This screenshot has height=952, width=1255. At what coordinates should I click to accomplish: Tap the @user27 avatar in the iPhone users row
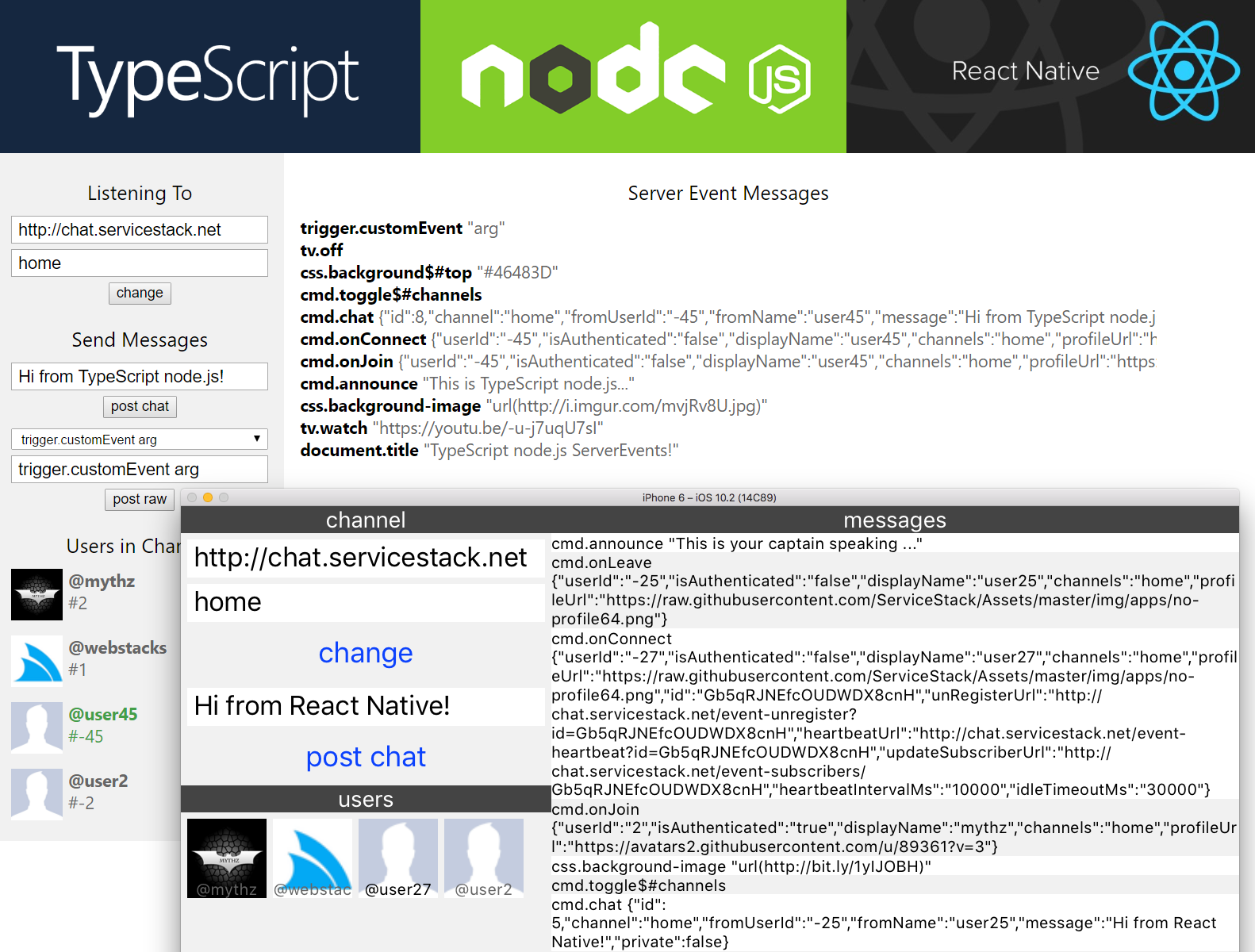398,858
